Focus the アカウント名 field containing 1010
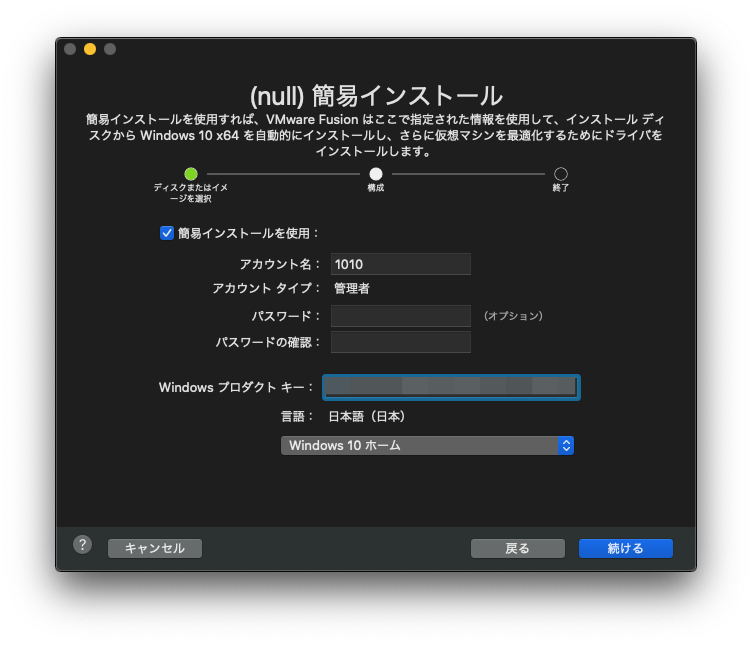Viewport: 752px width, 645px height. 400,264
